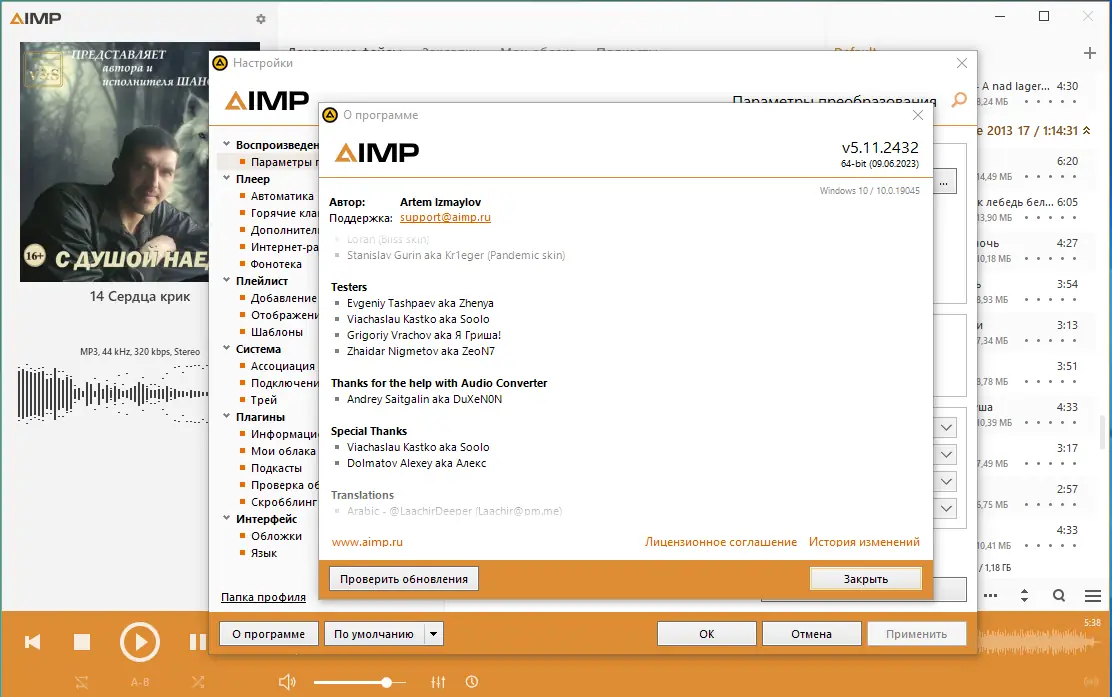The width and height of the screenshot is (1112, 697).
Task: Collapse the Система tree section
Action: pos(226,348)
